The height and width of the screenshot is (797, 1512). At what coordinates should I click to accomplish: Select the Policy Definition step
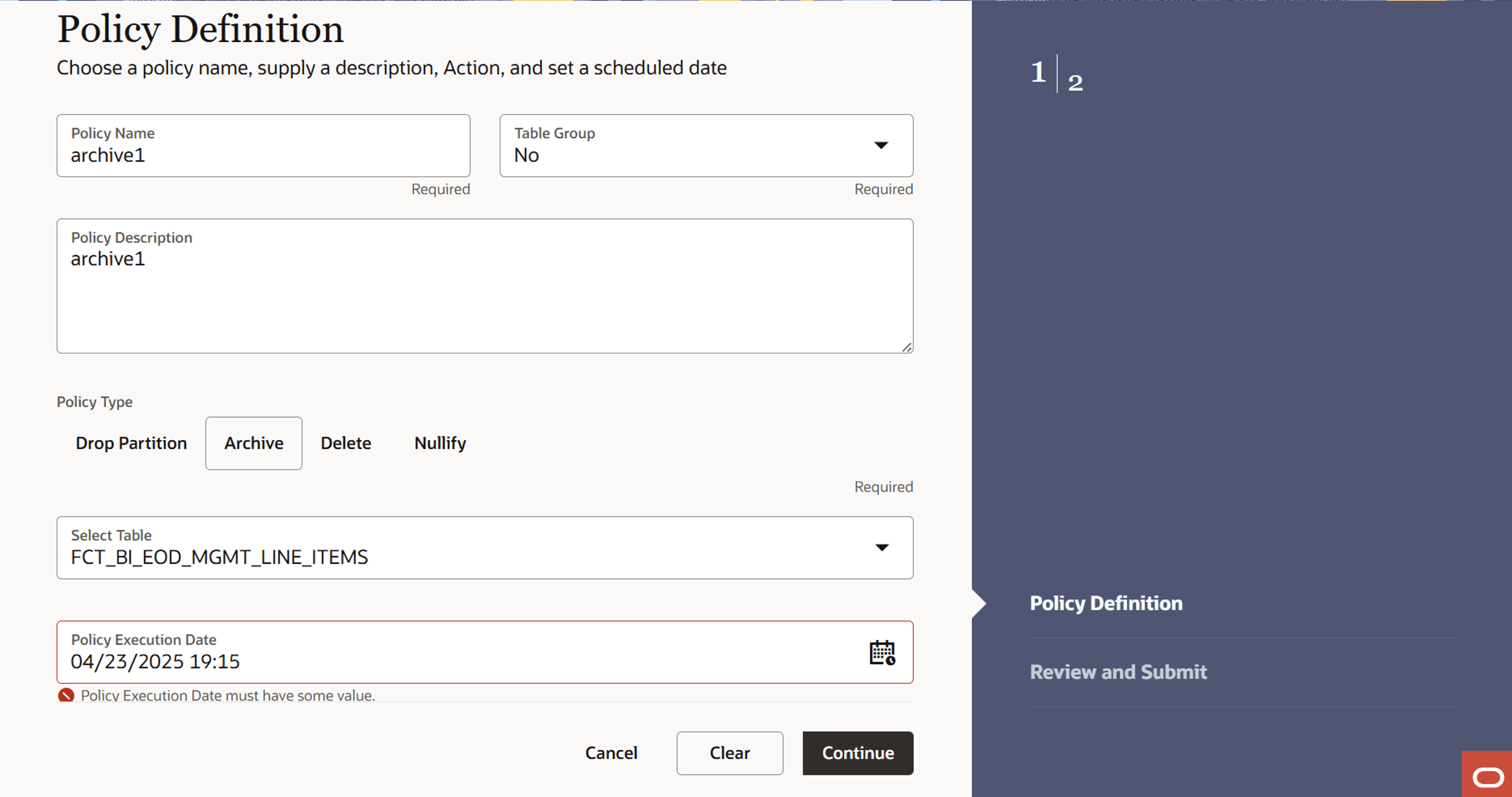pyautogui.click(x=1106, y=603)
